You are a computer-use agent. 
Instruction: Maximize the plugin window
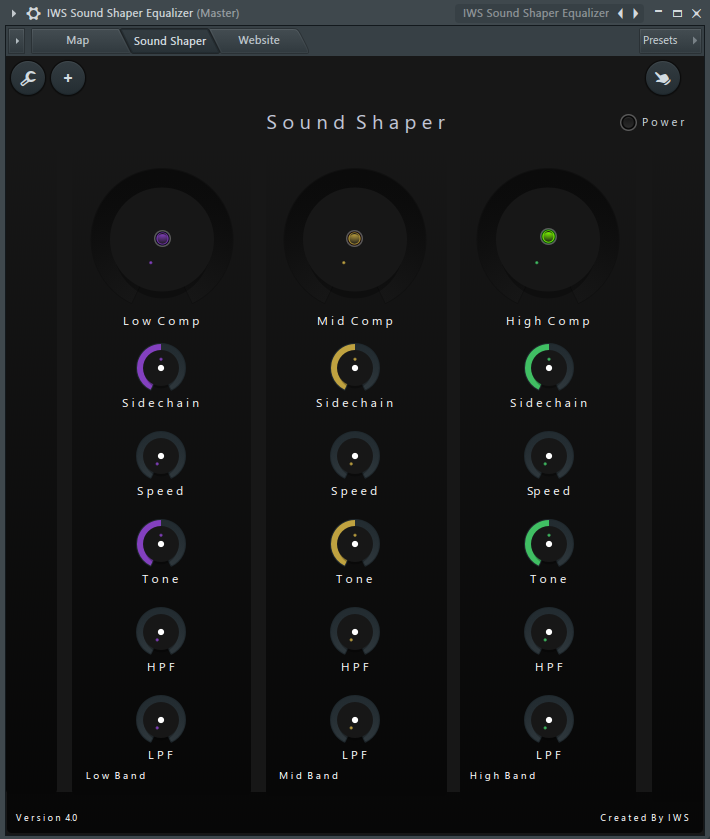click(677, 13)
